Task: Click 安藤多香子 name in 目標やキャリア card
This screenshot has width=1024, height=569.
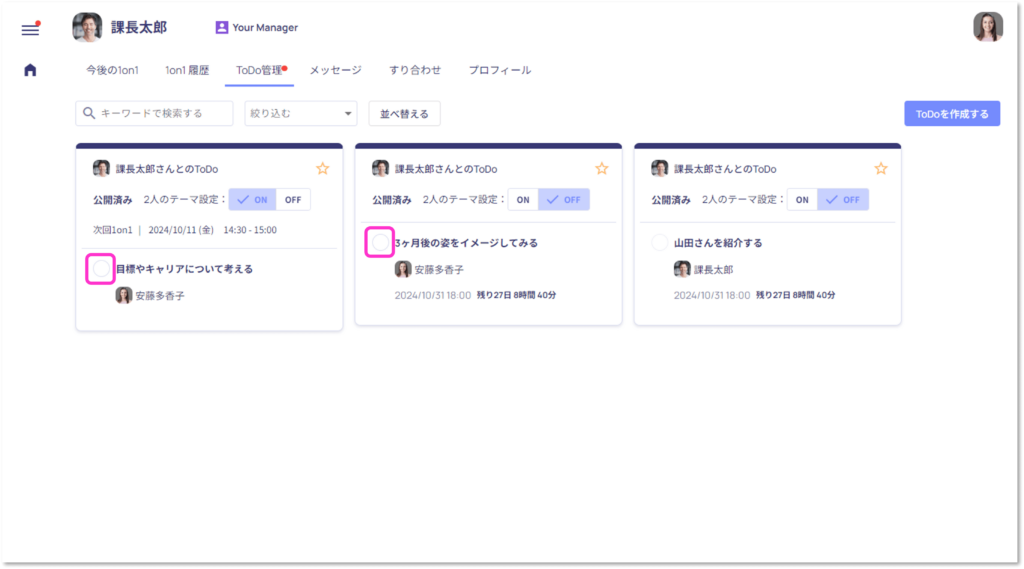Action: click(160, 296)
